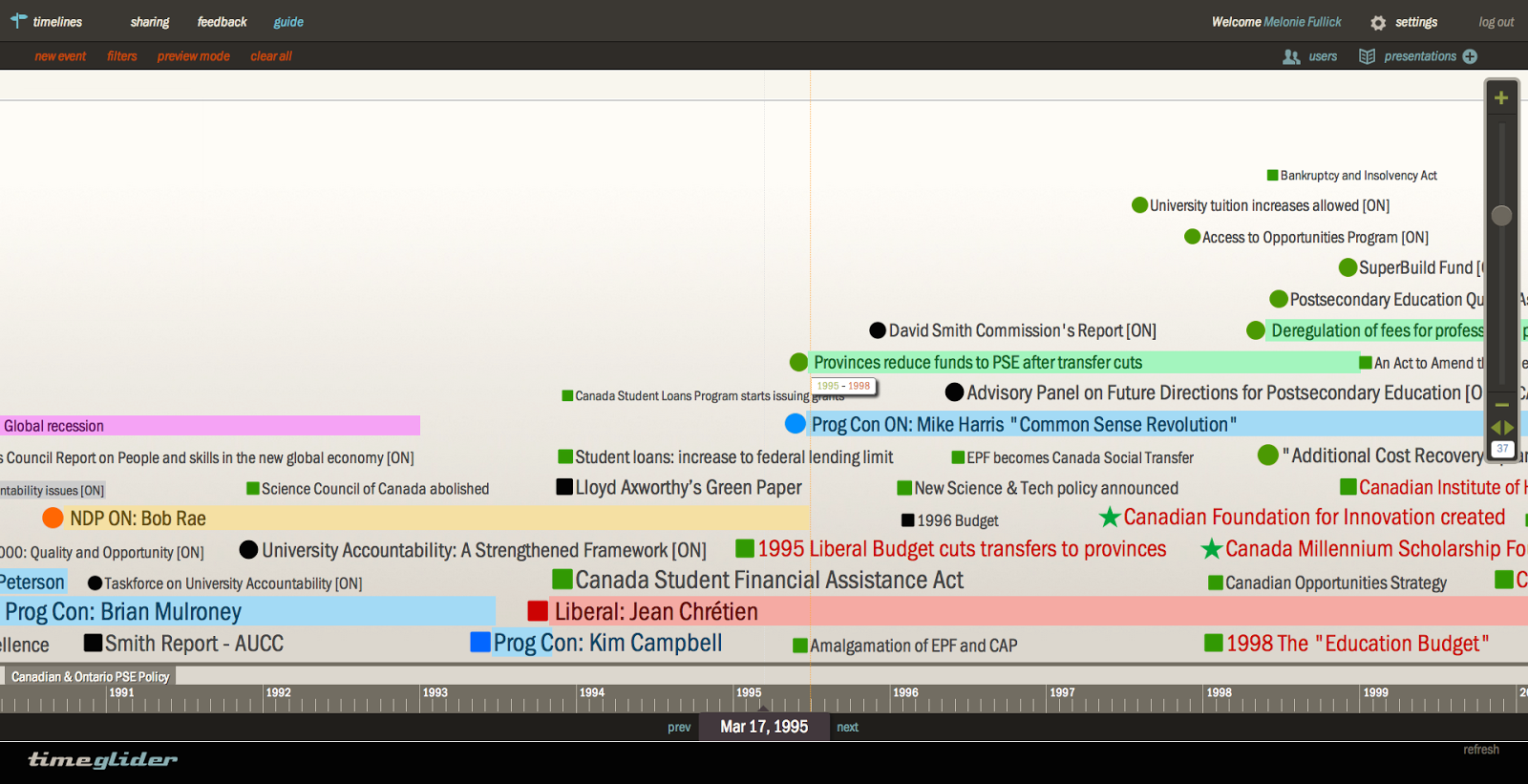
Task: Click the red square for Liberal: Jean Chrétien
Action: click(538, 611)
